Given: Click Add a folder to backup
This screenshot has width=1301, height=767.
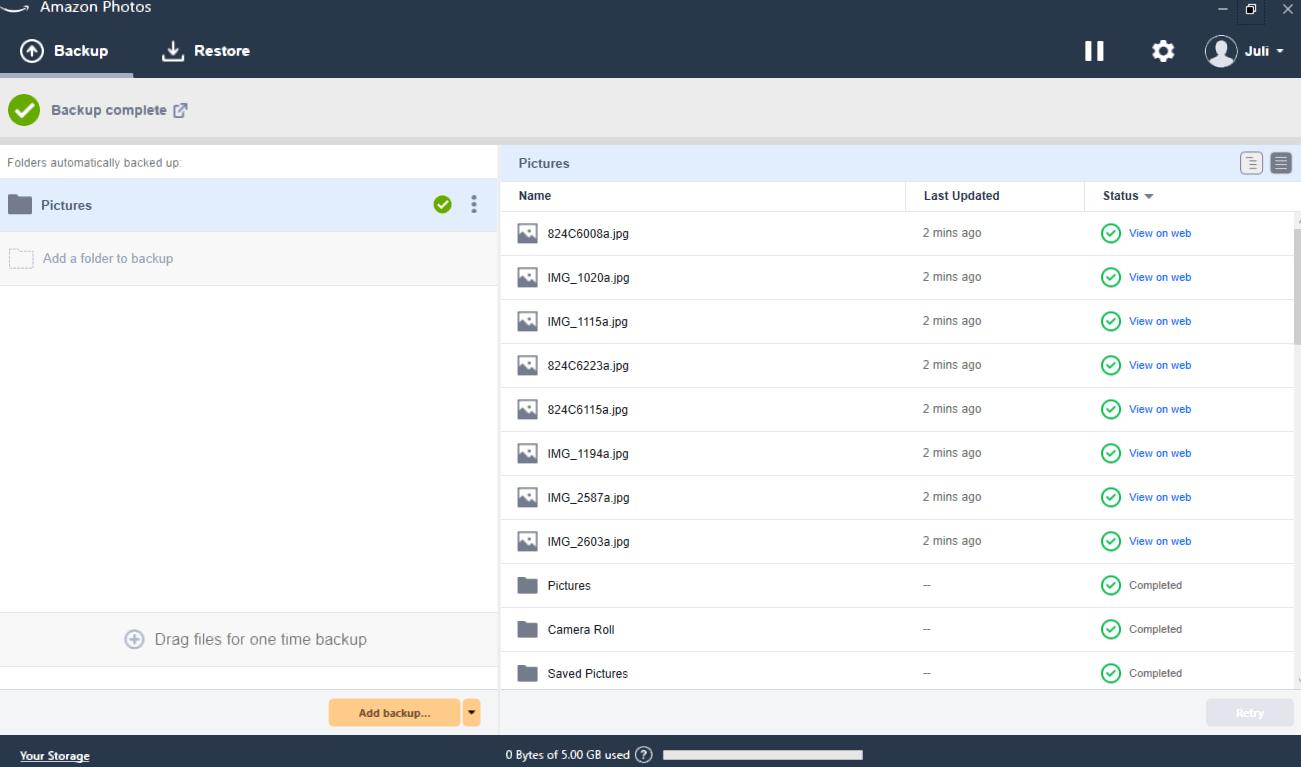Looking at the screenshot, I should [x=249, y=259].
